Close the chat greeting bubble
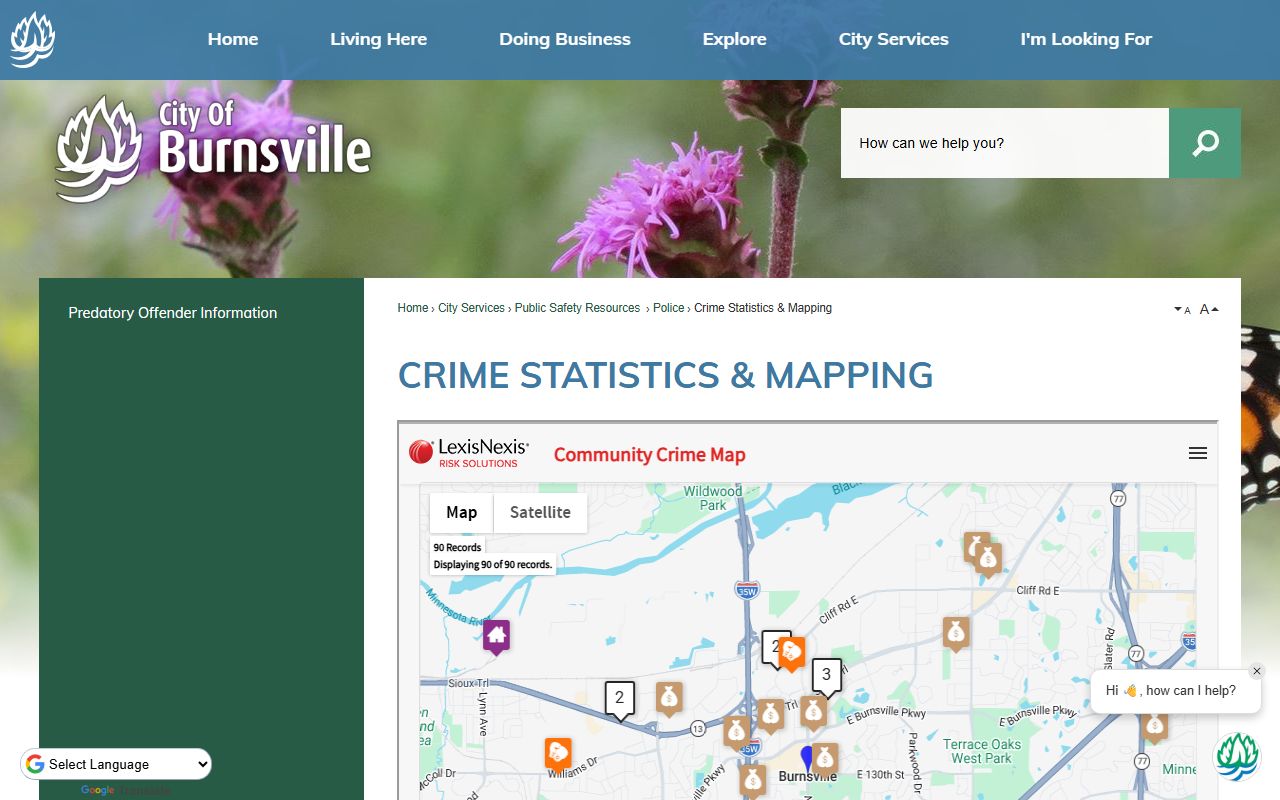The height and width of the screenshot is (800, 1280). (x=1257, y=671)
